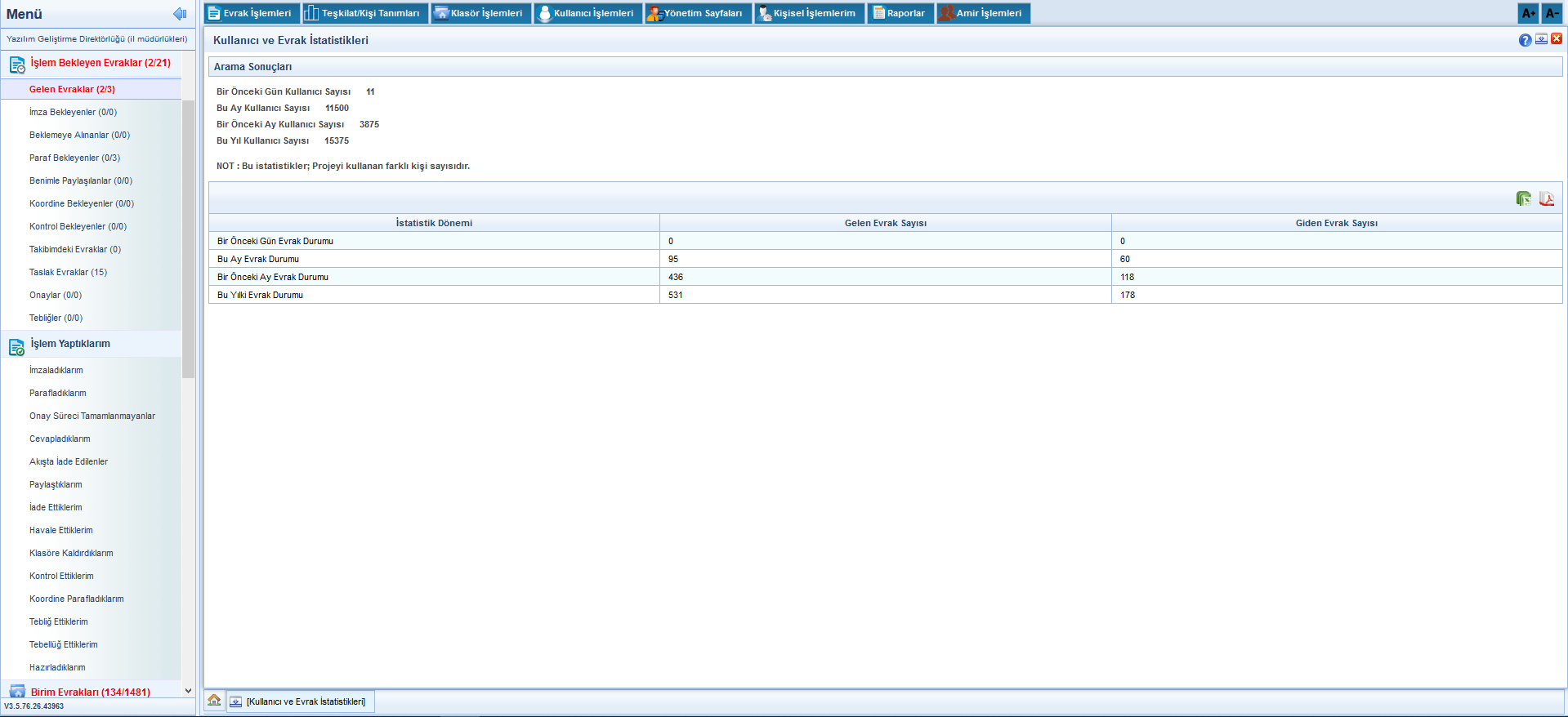The image size is (1568, 717).
Task: Collapse the Menü sidebar with arrow icon
Action: click(x=180, y=14)
